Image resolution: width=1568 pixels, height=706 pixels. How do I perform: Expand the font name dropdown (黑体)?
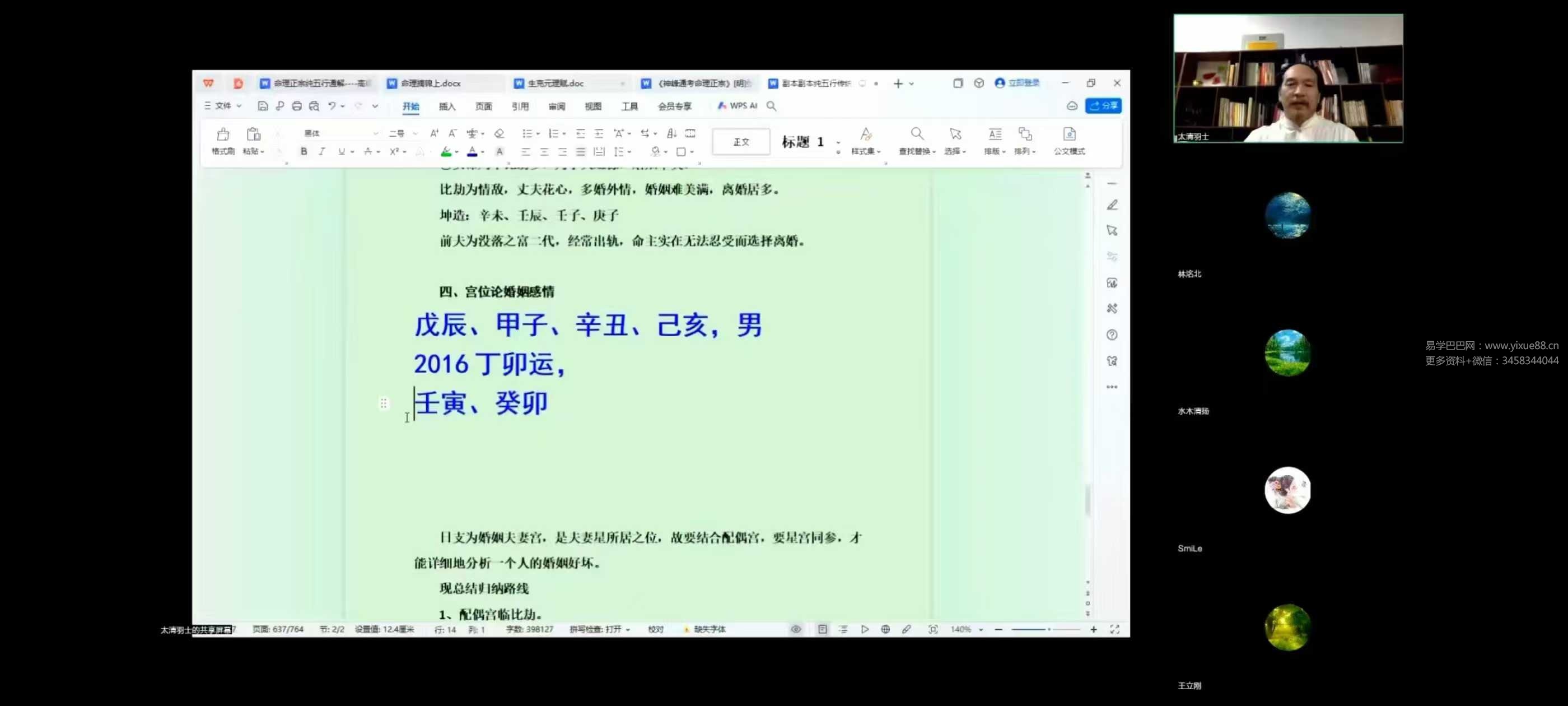(x=376, y=133)
